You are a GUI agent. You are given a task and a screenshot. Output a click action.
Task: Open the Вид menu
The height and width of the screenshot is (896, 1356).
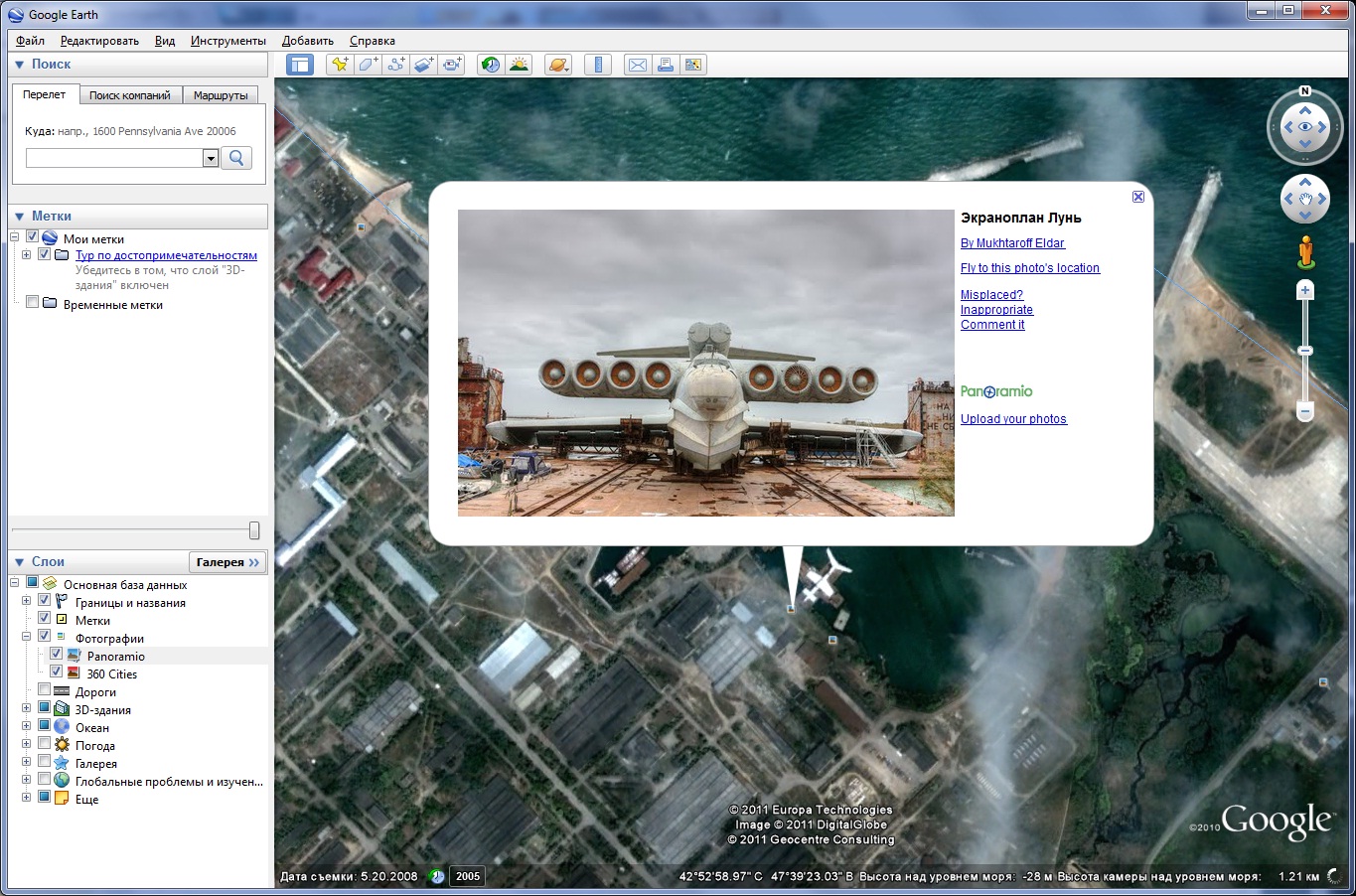pyautogui.click(x=165, y=41)
